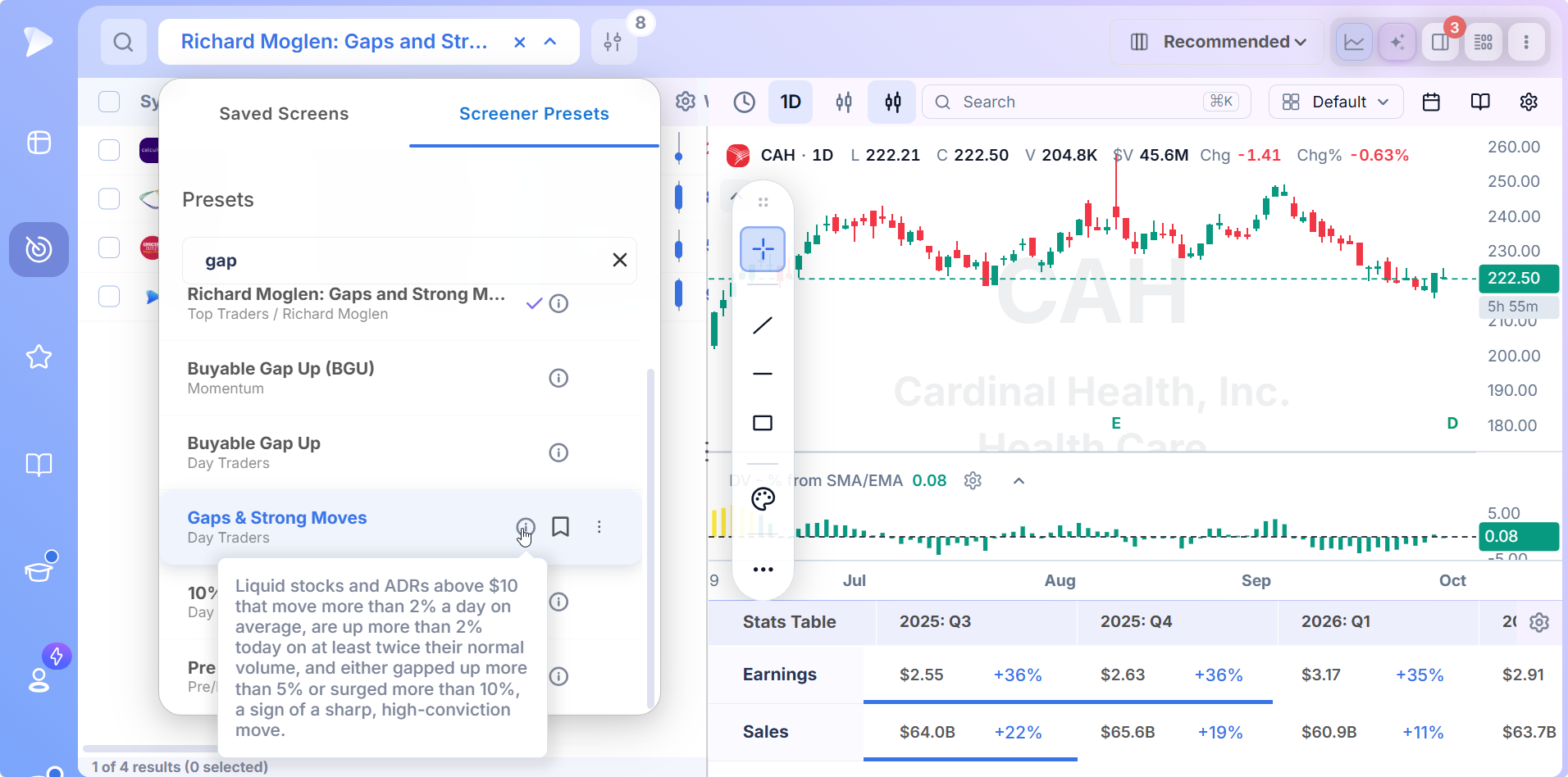Select the 1D timeframe button
Viewport: 1568px width, 777px height.
point(791,102)
